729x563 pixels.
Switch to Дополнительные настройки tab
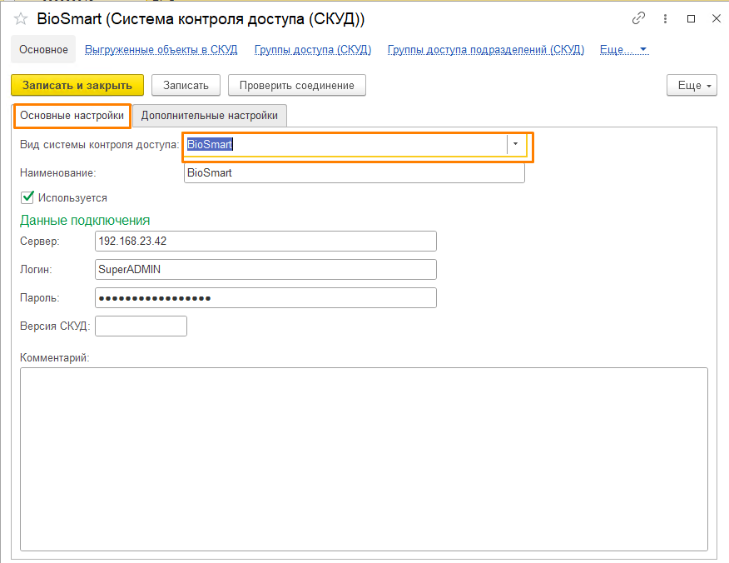pyautogui.click(x=210, y=116)
